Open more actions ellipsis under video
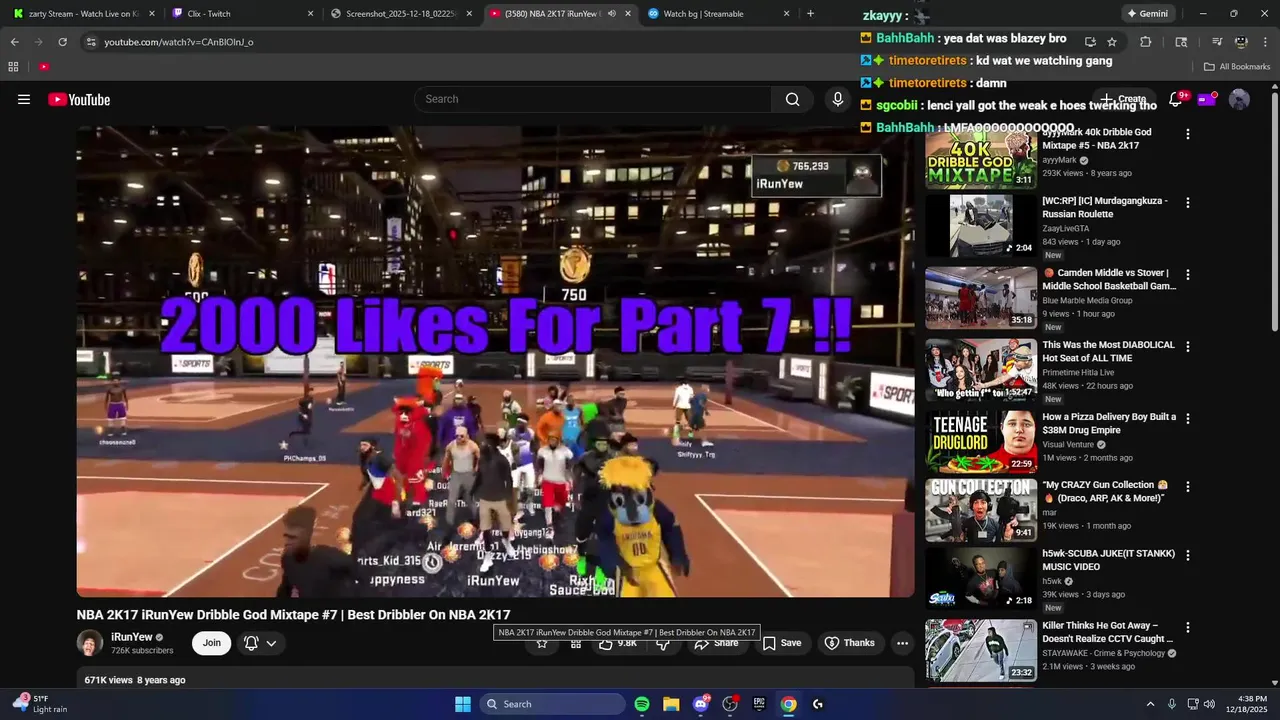The height and width of the screenshot is (720, 1280). [x=902, y=643]
